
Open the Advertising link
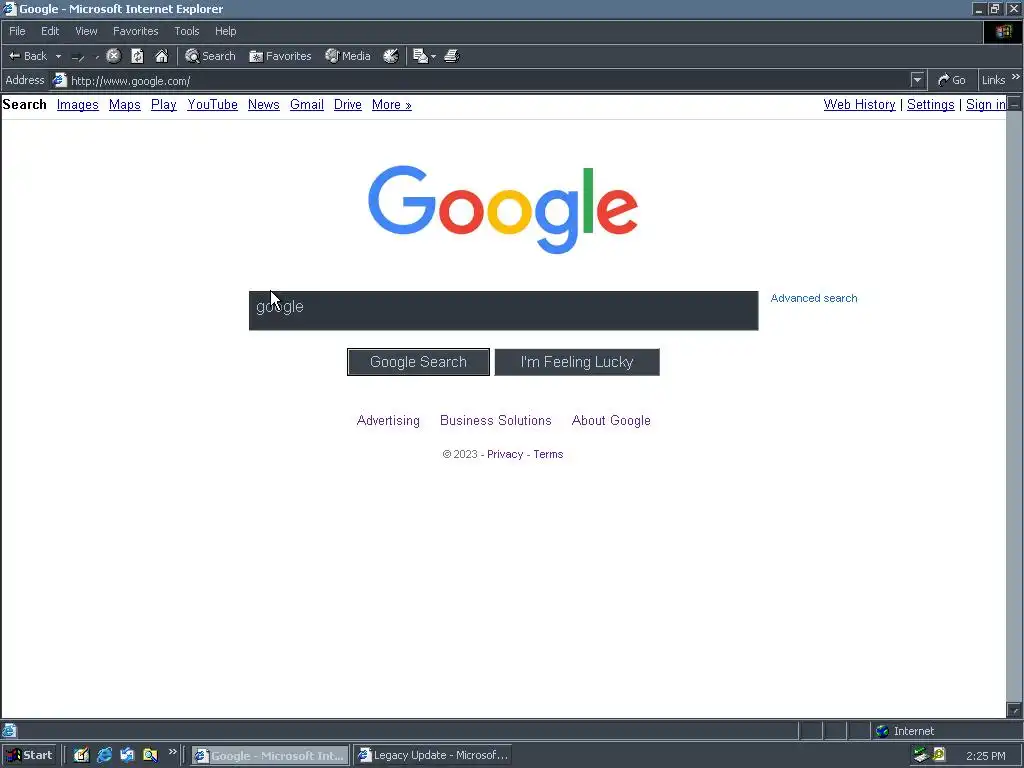click(x=388, y=421)
